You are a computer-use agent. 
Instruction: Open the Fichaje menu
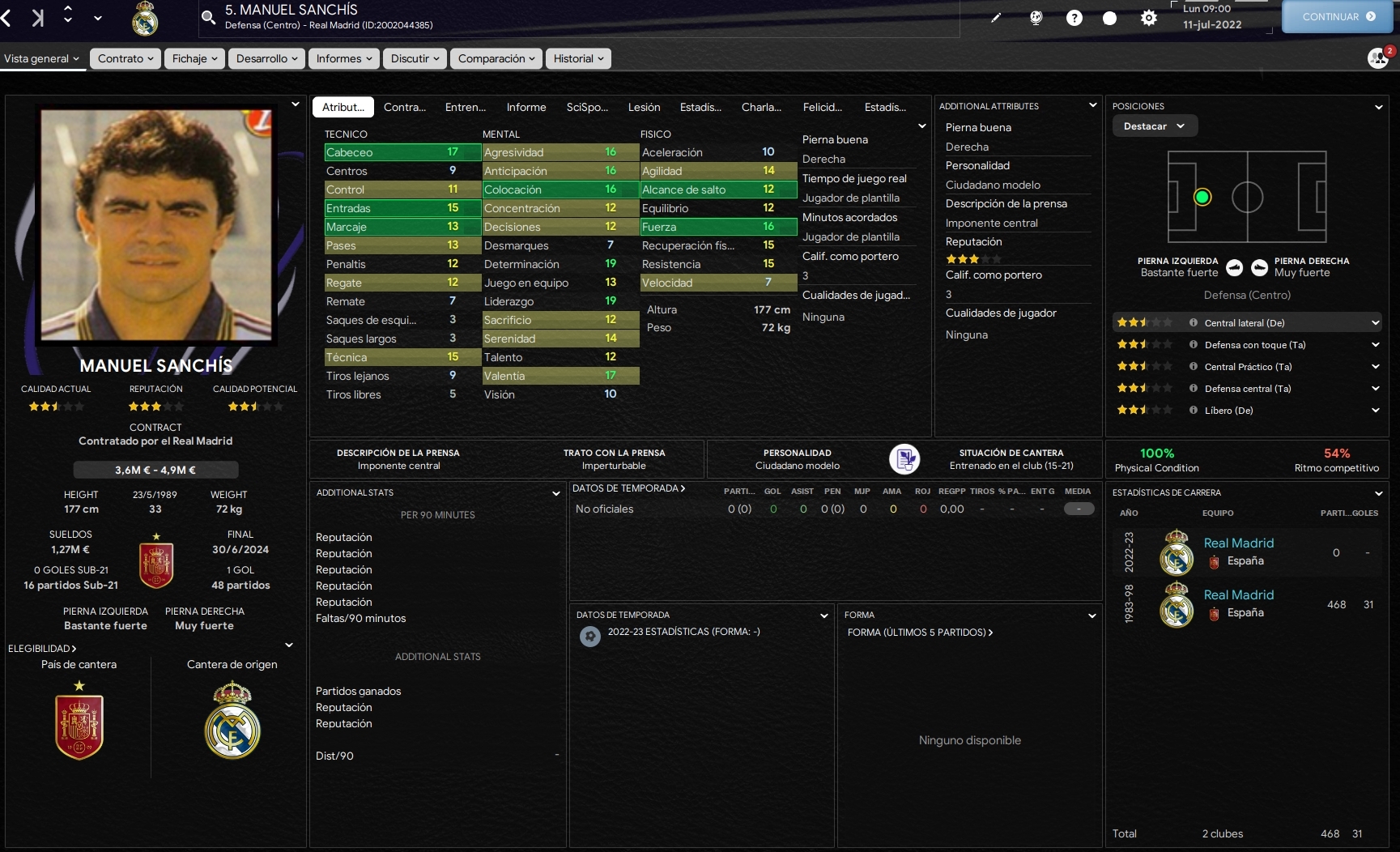(194, 58)
